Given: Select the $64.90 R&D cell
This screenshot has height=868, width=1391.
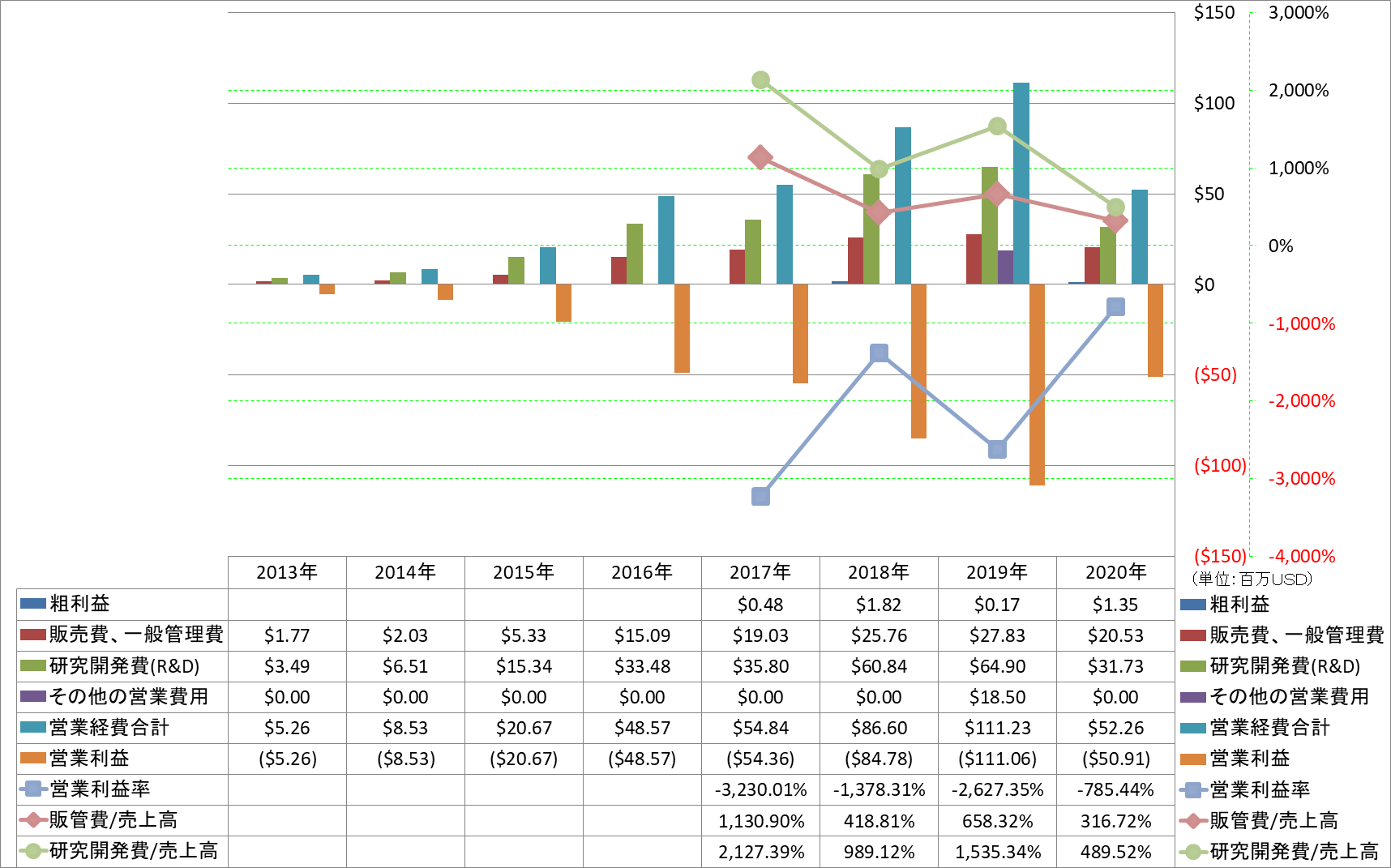Looking at the screenshot, I should click(997, 666).
